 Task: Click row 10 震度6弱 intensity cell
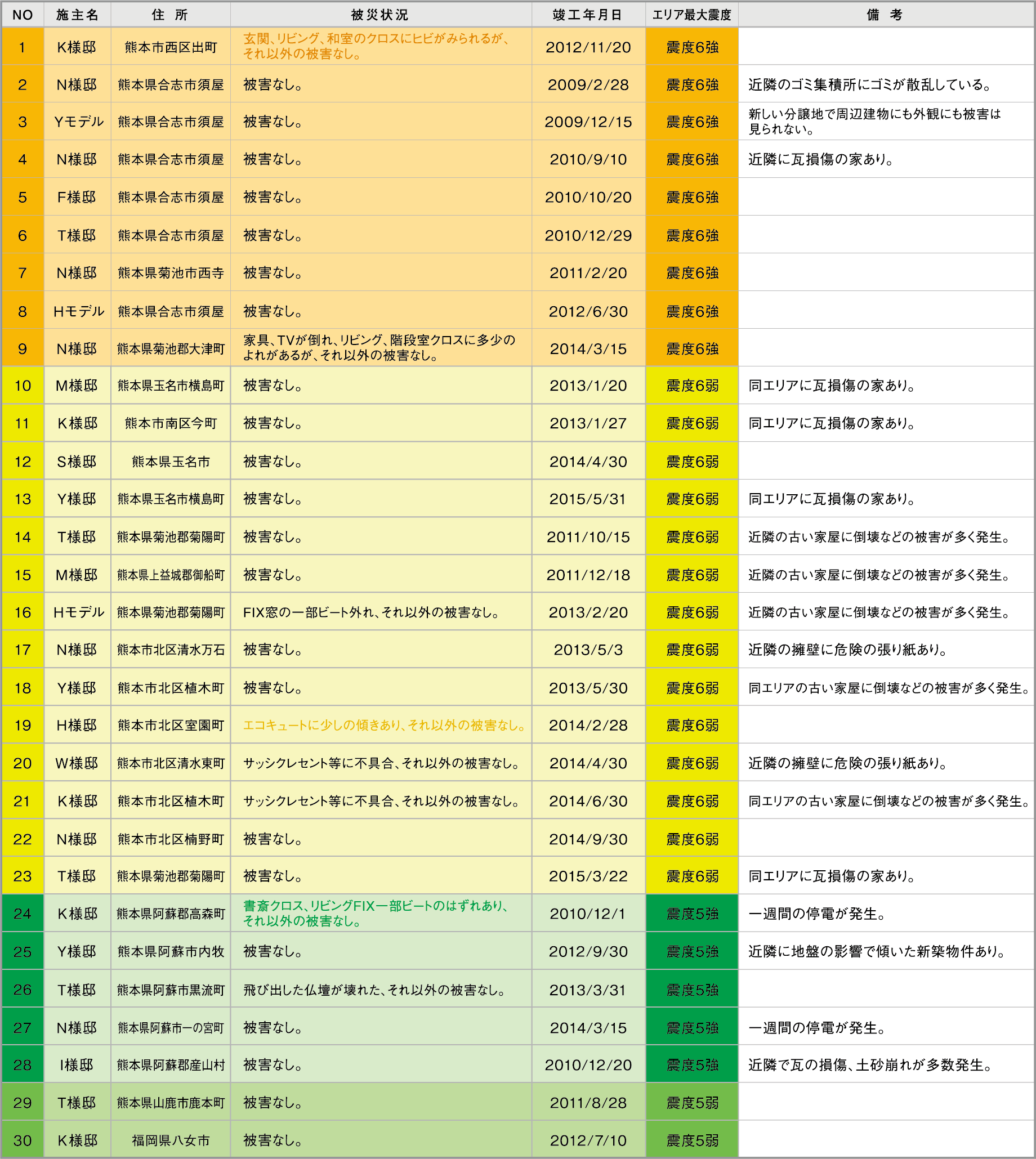coord(692,386)
